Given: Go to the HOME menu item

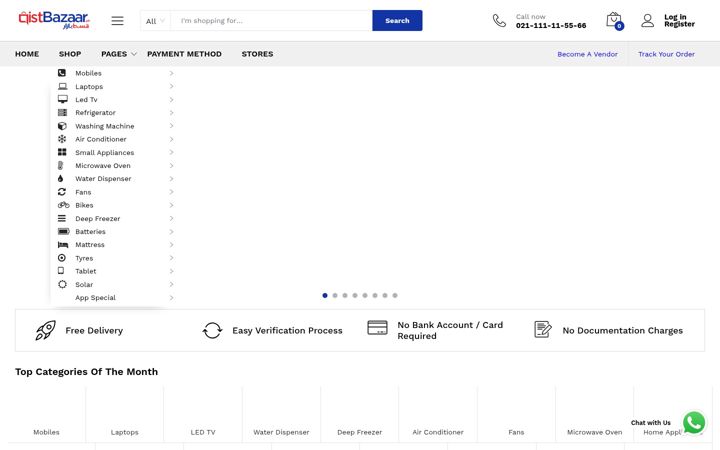Looking at the screenshot, I should pyautogui.click(x=27, y=54).
